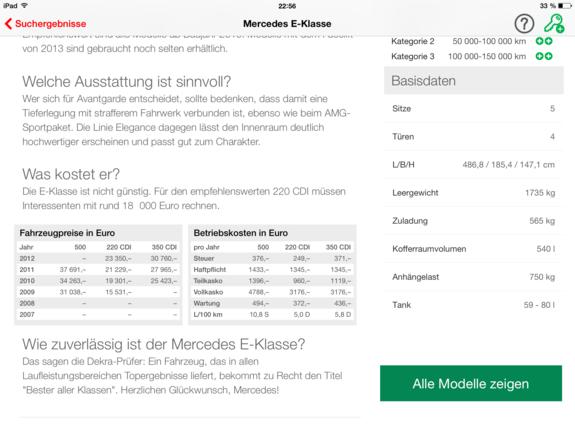Select the Basisdaten section header

point(473,81)
